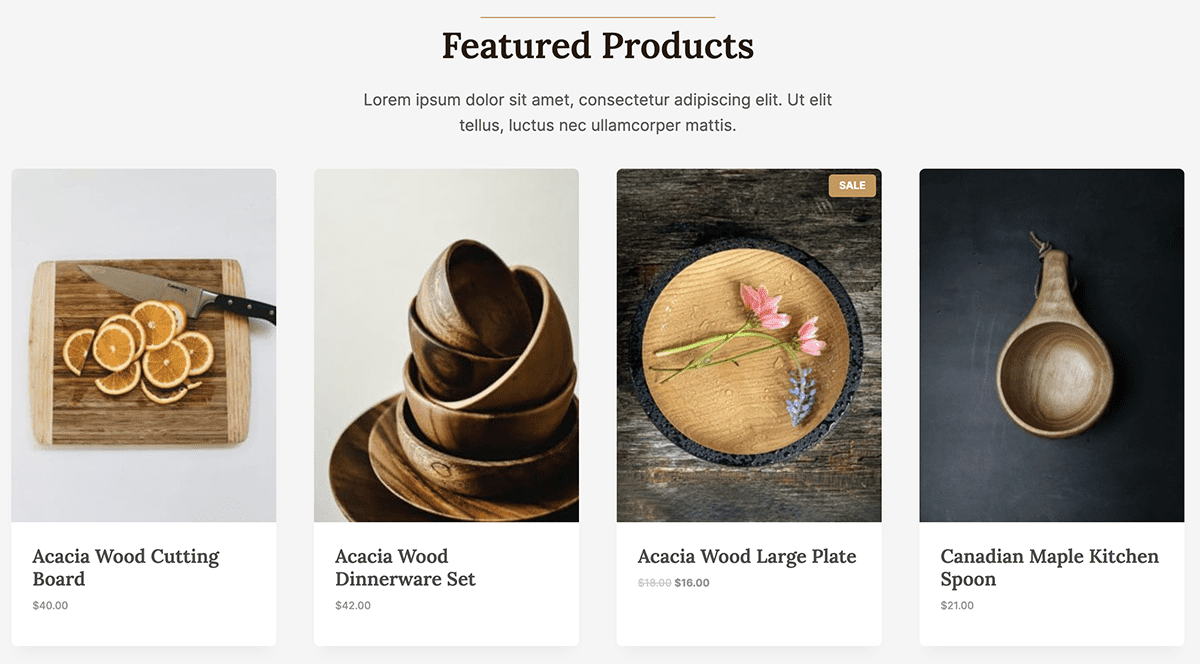This screenshot has width=1200, height=664.
Task: Open the Acacia Wood Cutting Board title link
Action: tap(125, 567)
